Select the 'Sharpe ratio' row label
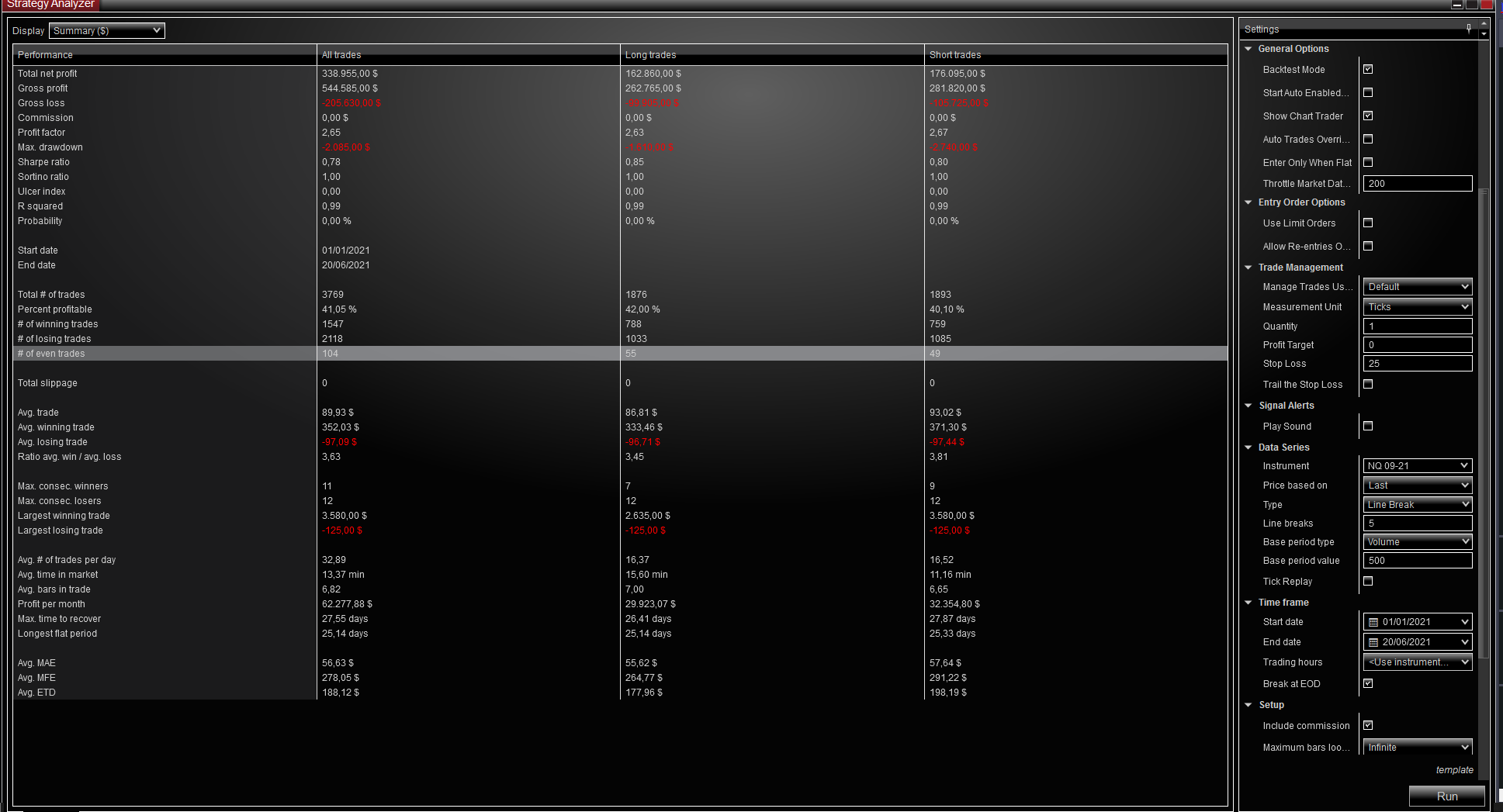The image size is (1503, 812). point(43,162)
